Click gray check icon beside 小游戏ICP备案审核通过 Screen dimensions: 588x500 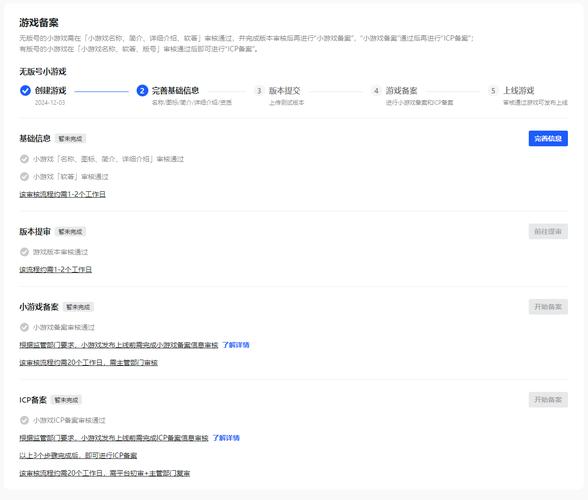(x=24, y=420)
